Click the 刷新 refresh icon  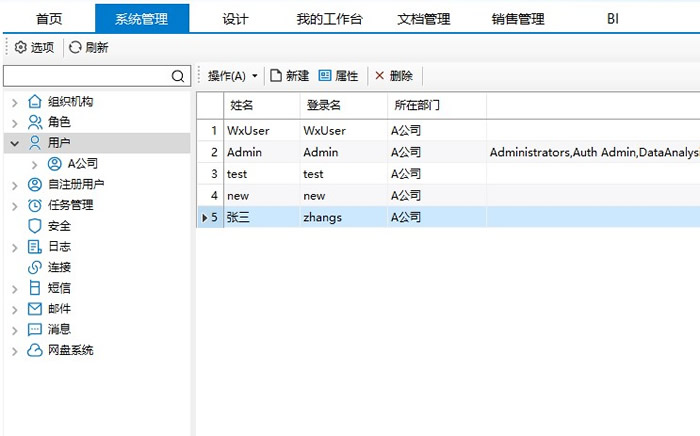pos(75,47)
